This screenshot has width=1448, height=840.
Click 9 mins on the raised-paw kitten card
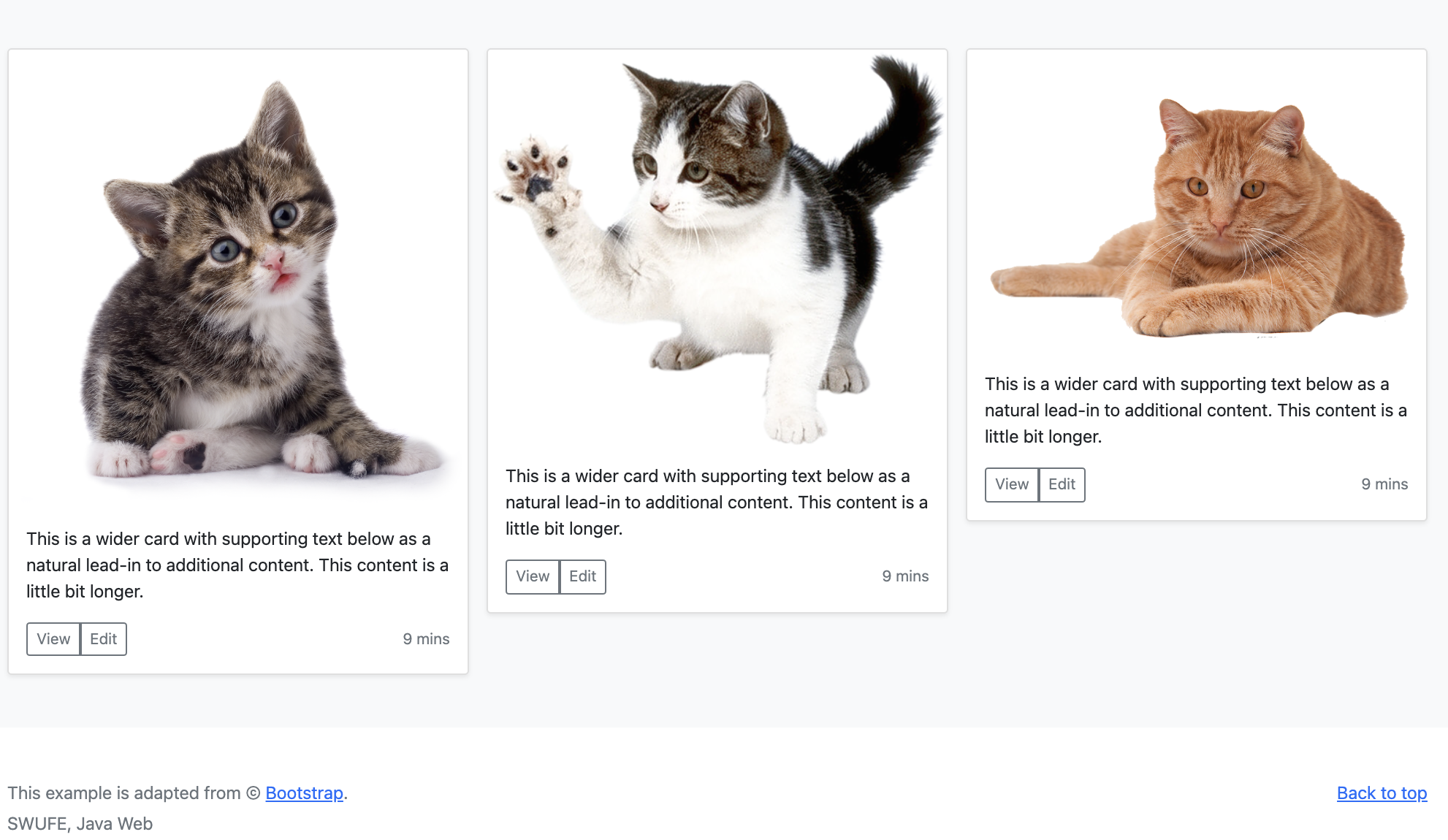pos(905,576)
